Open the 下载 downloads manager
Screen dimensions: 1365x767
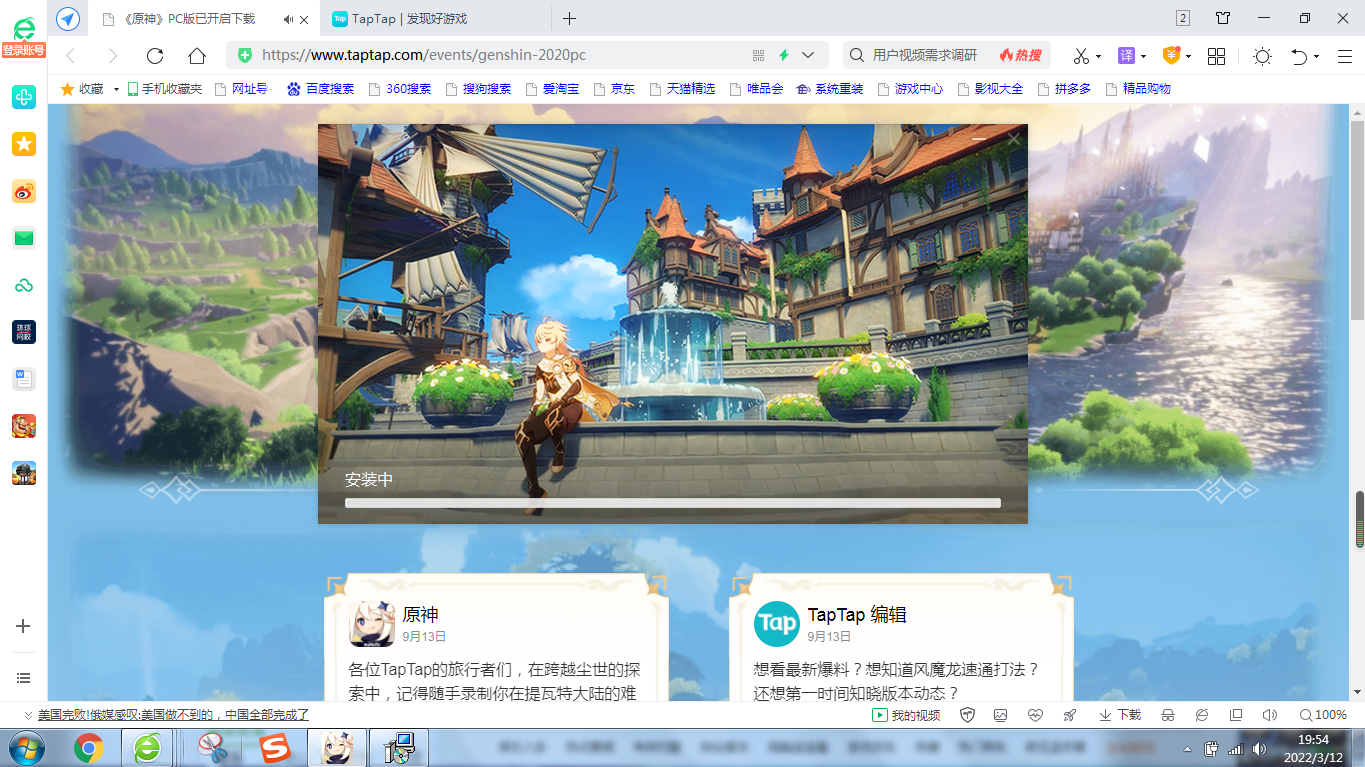(1120, 715)
